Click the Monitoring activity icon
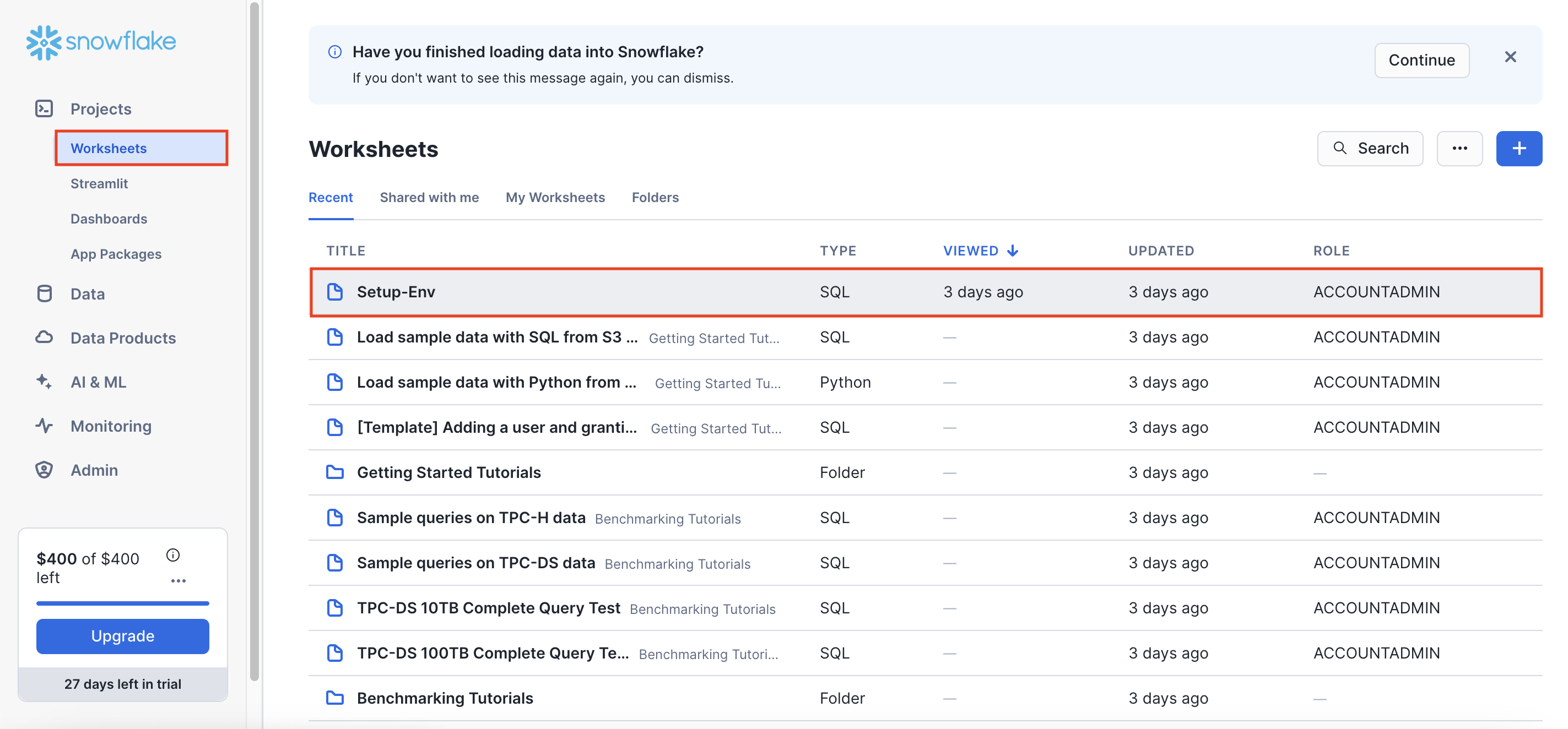The height and width of the screenshot is (729, 1568). (x=45, y=426)
